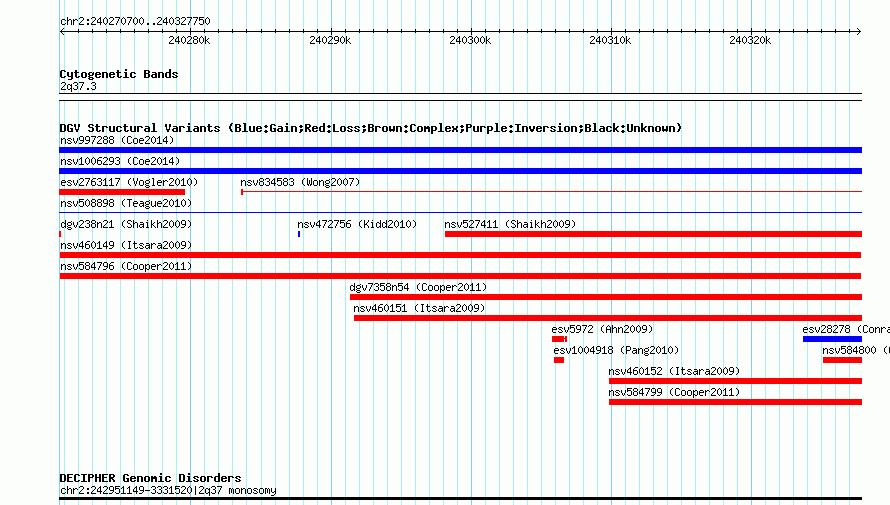Screen dimensions: 890x505
Task: Select the dgv7358n54 (Cooper2011) red bar
Action: coord(606,297)
